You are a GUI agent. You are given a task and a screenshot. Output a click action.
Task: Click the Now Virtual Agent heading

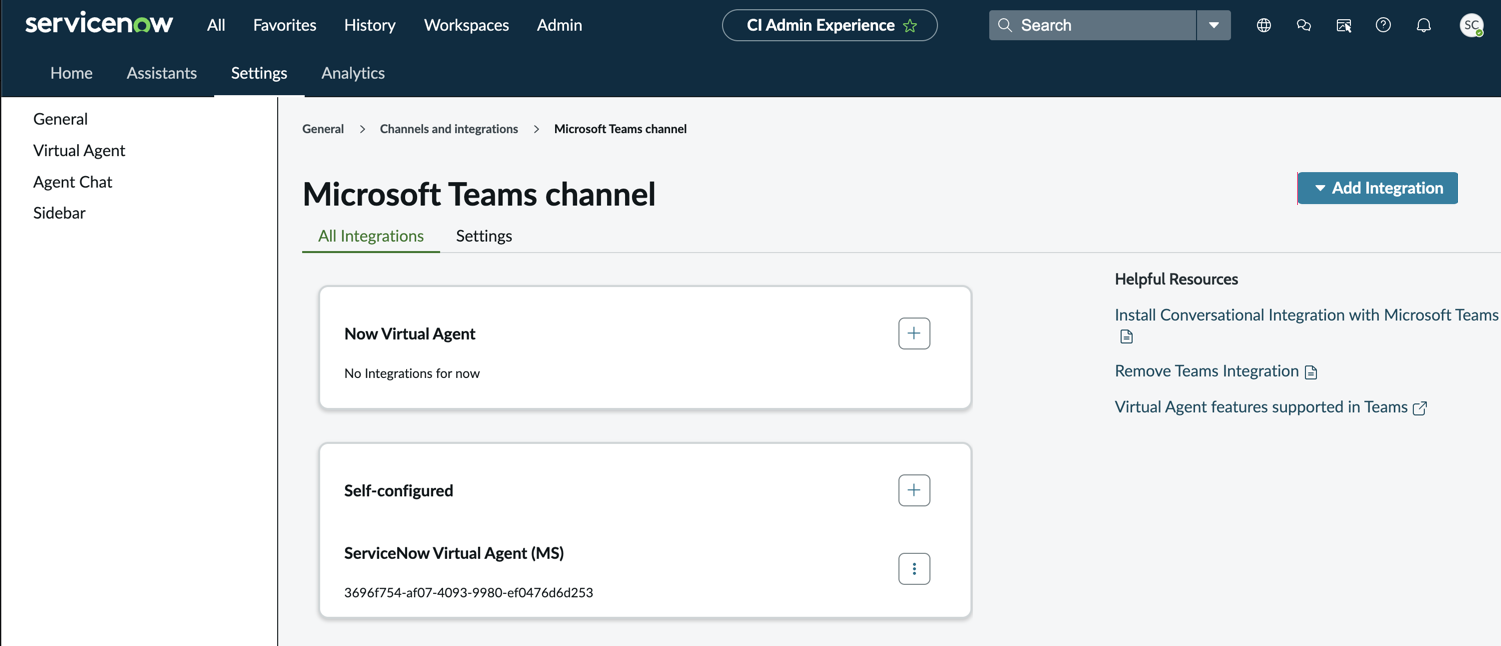point(410,334)
